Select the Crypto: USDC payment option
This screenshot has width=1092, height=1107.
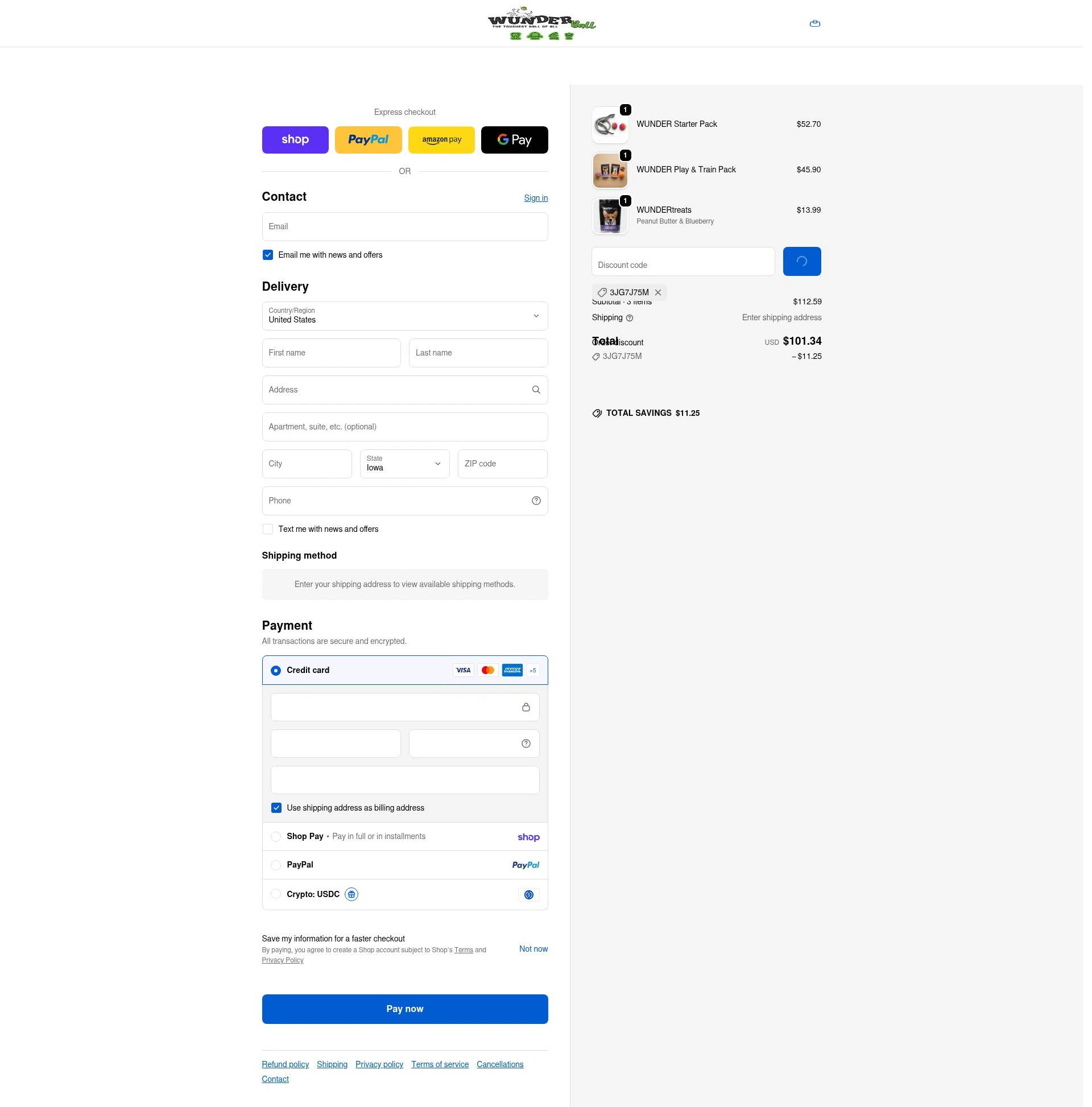tap(276, 894)
